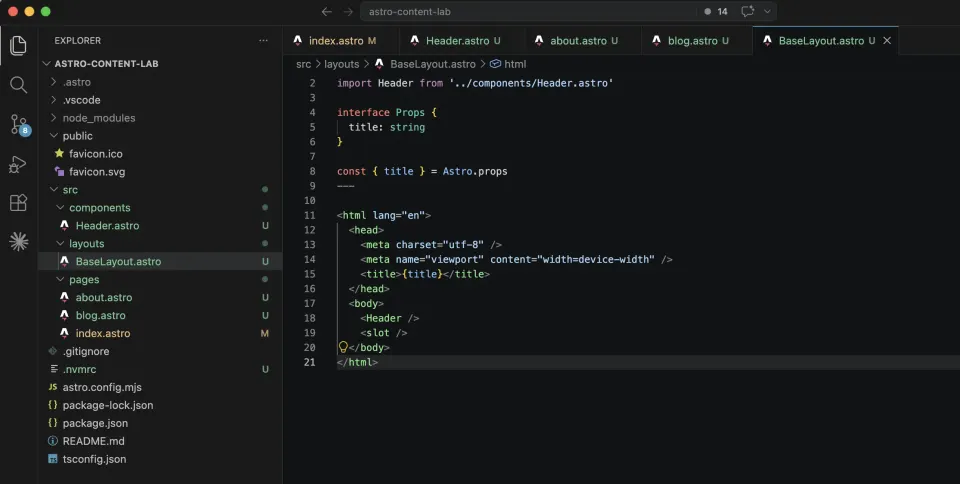Open the Run and Debug view
Screen dimensions: 960x484
point(18,164)
